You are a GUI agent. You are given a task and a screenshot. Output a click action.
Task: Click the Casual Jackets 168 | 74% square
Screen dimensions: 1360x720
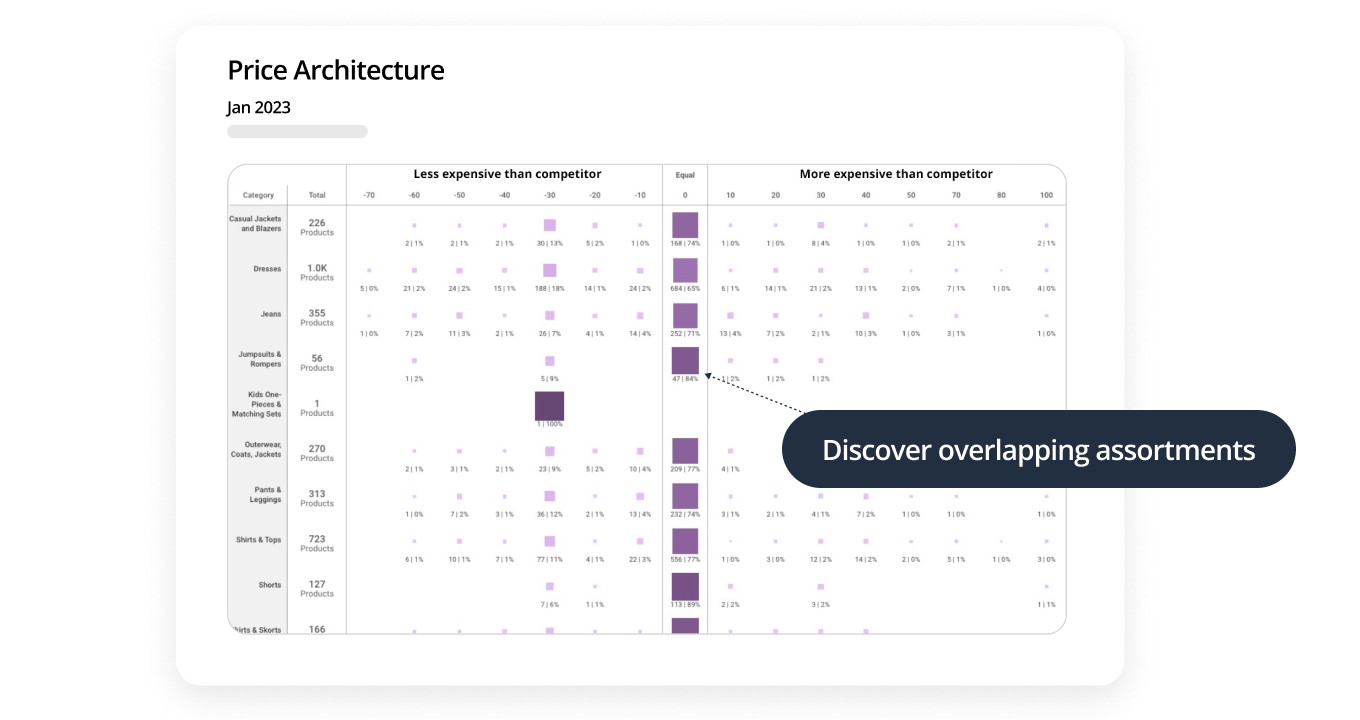point(685,225)
